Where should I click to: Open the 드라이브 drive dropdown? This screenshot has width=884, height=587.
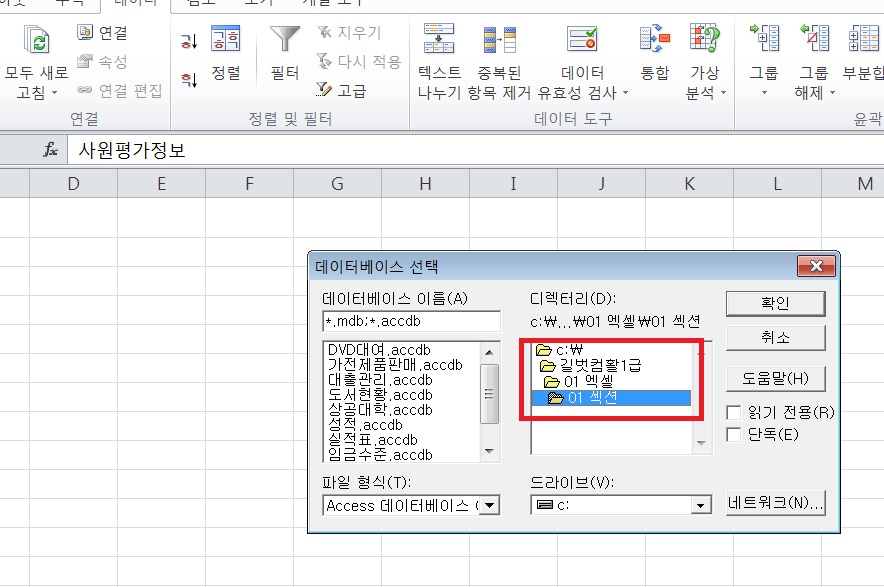(701, 506)
